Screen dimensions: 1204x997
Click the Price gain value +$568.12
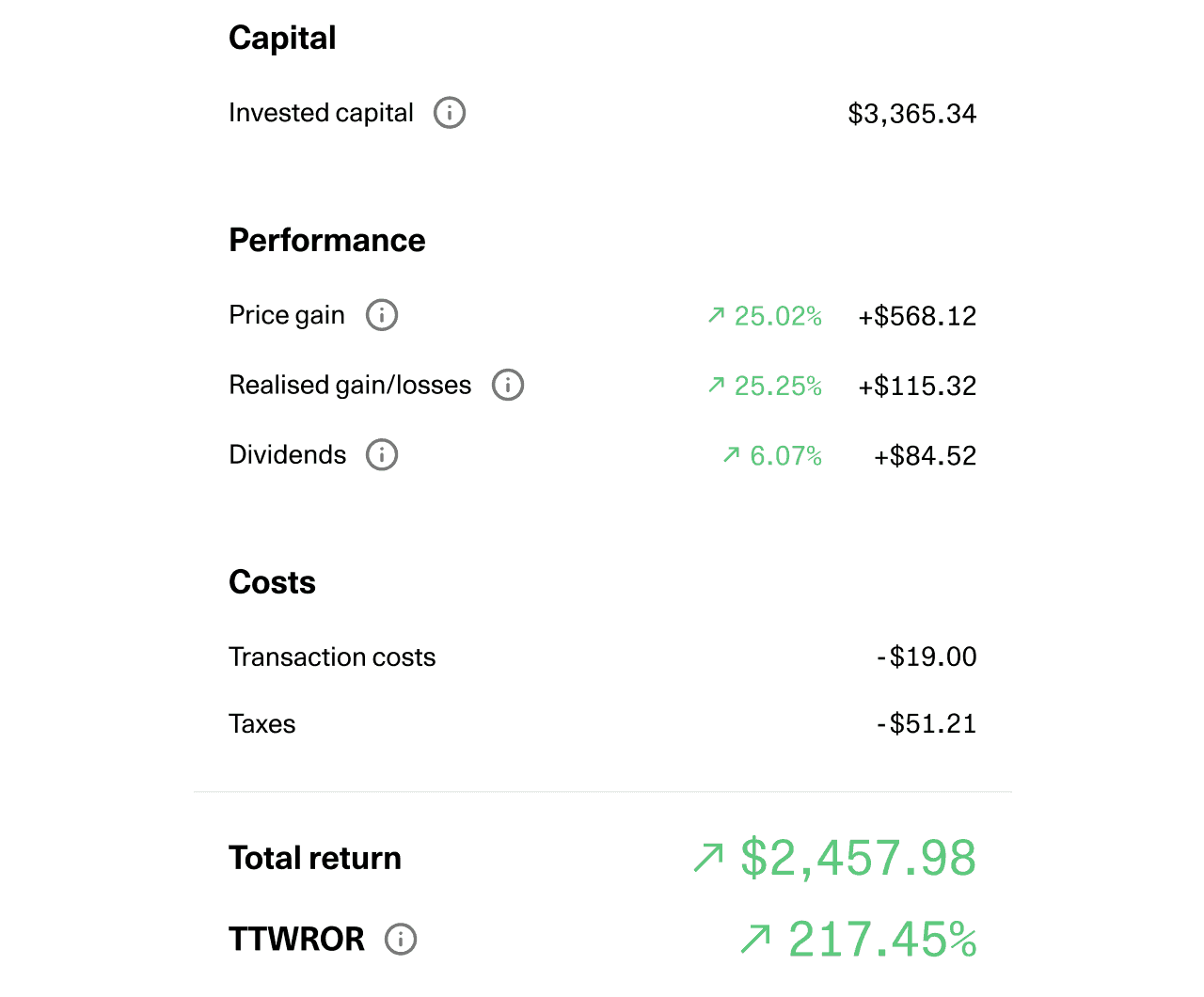coord(917,316)
